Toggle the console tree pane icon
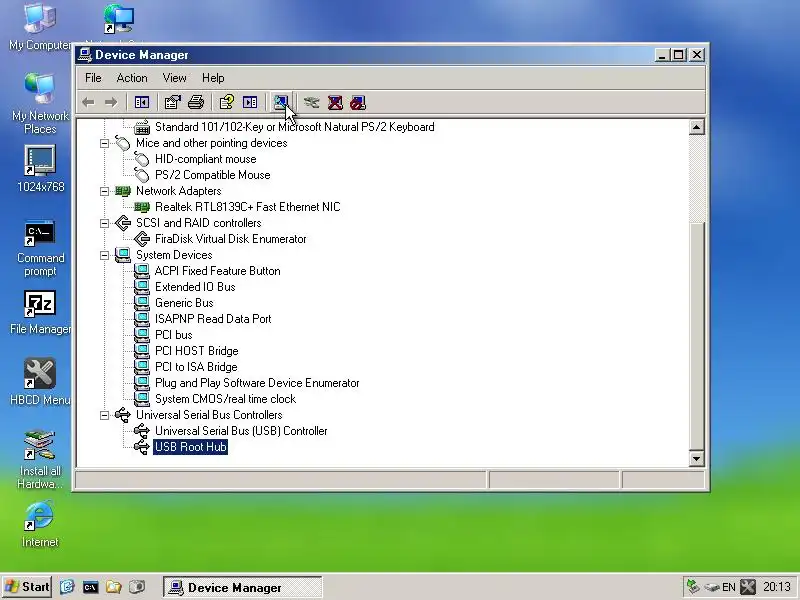Image resolution: width=800 pixels, height=600 pixels. 141,103
